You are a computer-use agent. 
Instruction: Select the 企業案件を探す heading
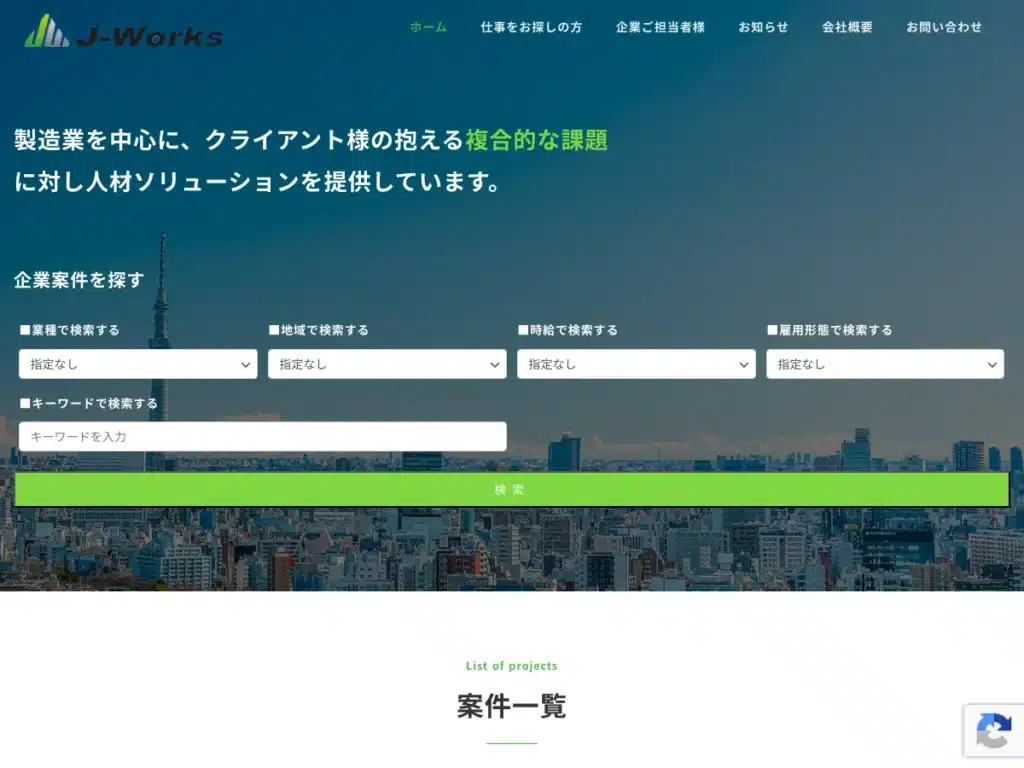pyautogui.click(x=79, y=280)
